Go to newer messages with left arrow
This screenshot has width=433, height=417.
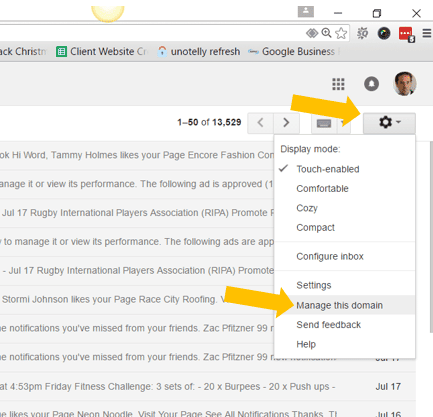[261, 123]
